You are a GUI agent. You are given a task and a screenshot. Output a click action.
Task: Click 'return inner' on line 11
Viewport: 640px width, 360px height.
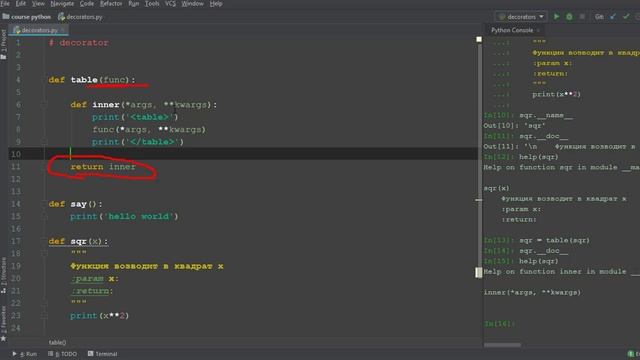[103, 167]
